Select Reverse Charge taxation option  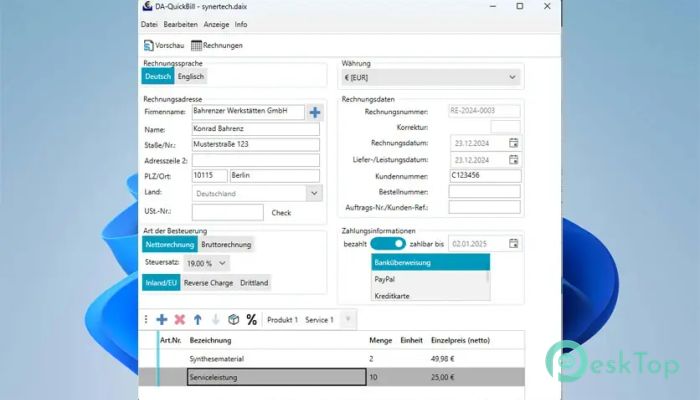coord(209,283)
